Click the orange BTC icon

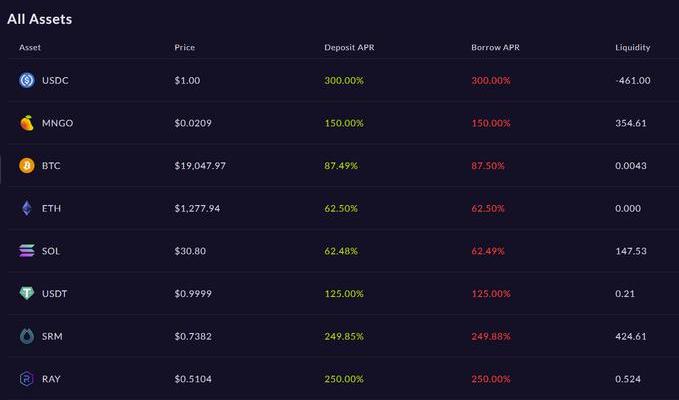coord(27,165)
